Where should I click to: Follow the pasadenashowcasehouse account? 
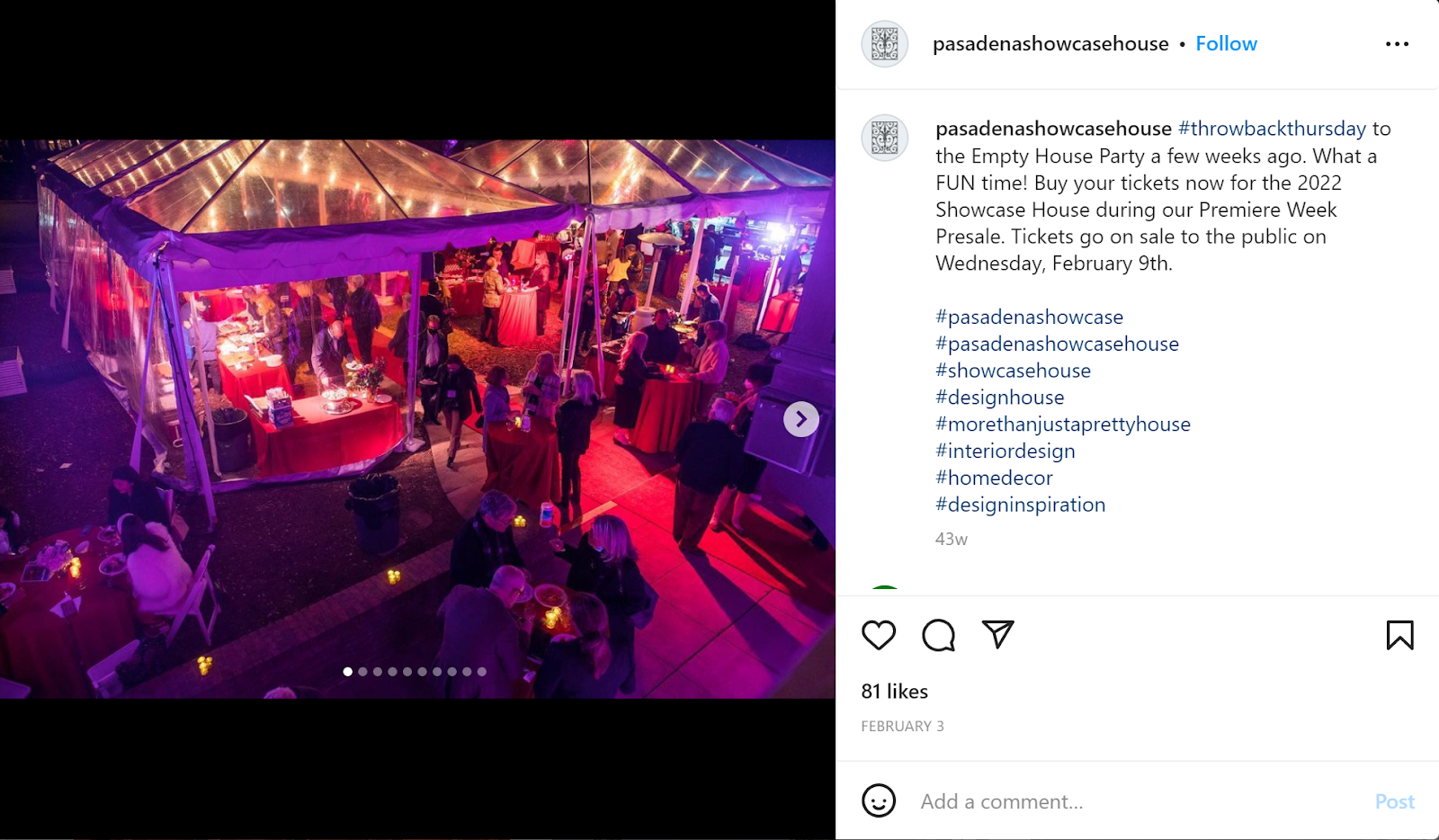1226,44
